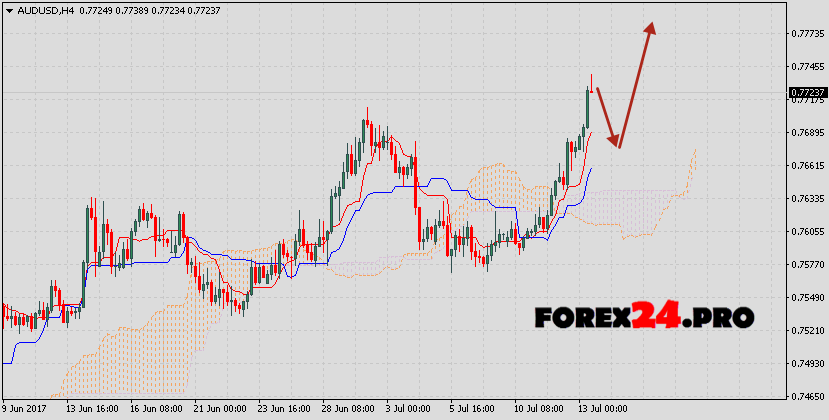Screen dimensions: 829x420
Task: Select the 9 Jun 2017 date label
Action: click(x=26, y=409)
